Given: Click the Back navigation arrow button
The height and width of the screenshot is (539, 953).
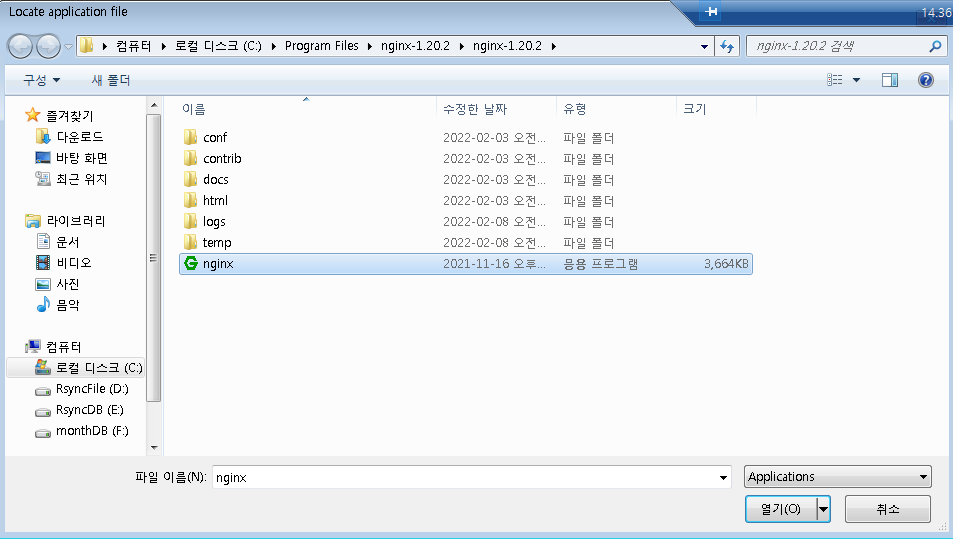Looking at the screenshot, I should (19, 46).
